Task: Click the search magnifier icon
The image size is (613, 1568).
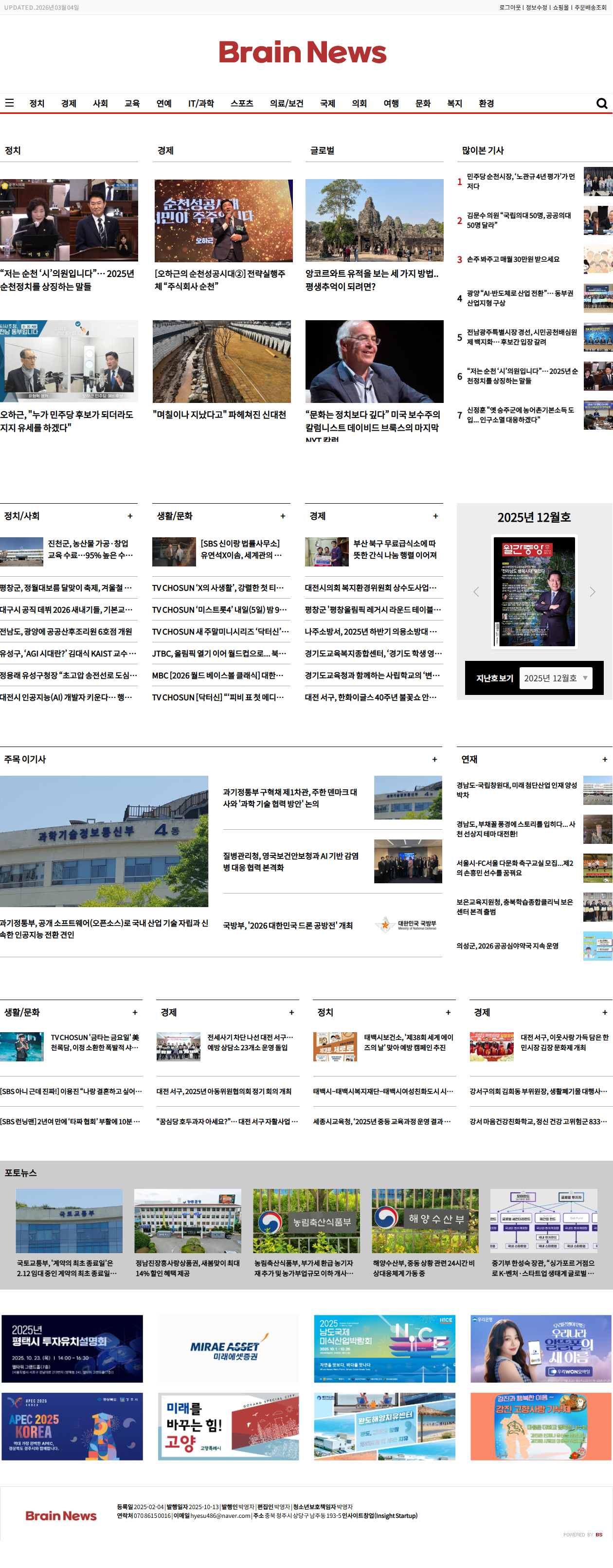Action: (x=601, y=104)
